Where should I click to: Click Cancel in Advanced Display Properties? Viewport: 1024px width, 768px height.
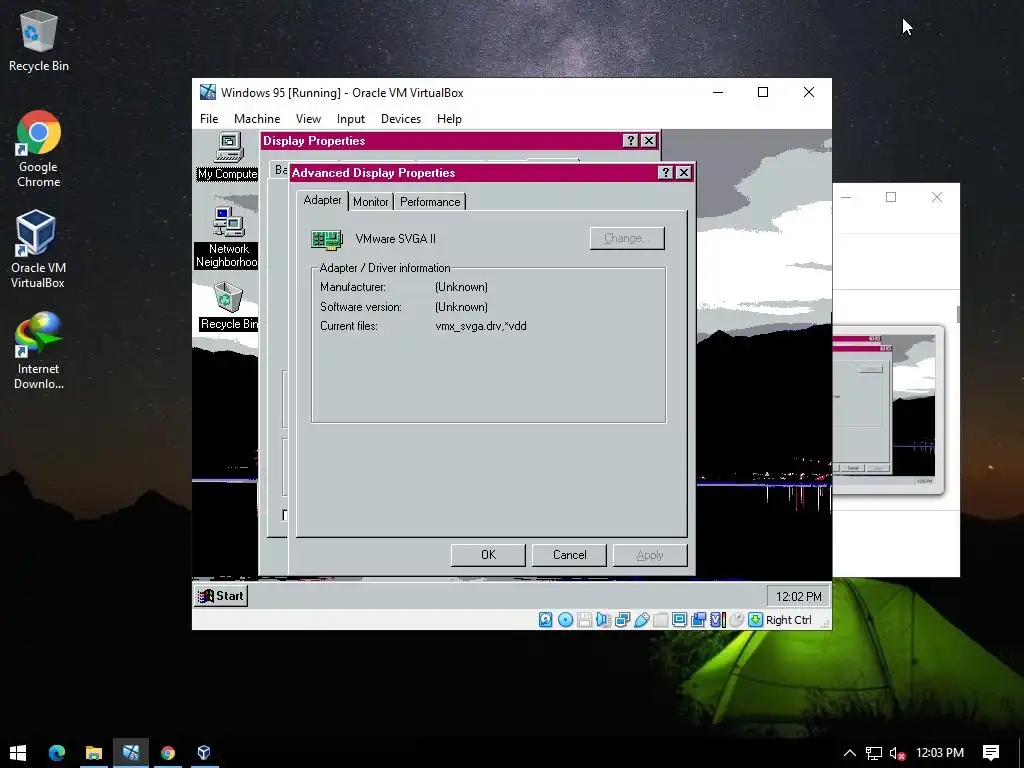(x=569, y=555)
